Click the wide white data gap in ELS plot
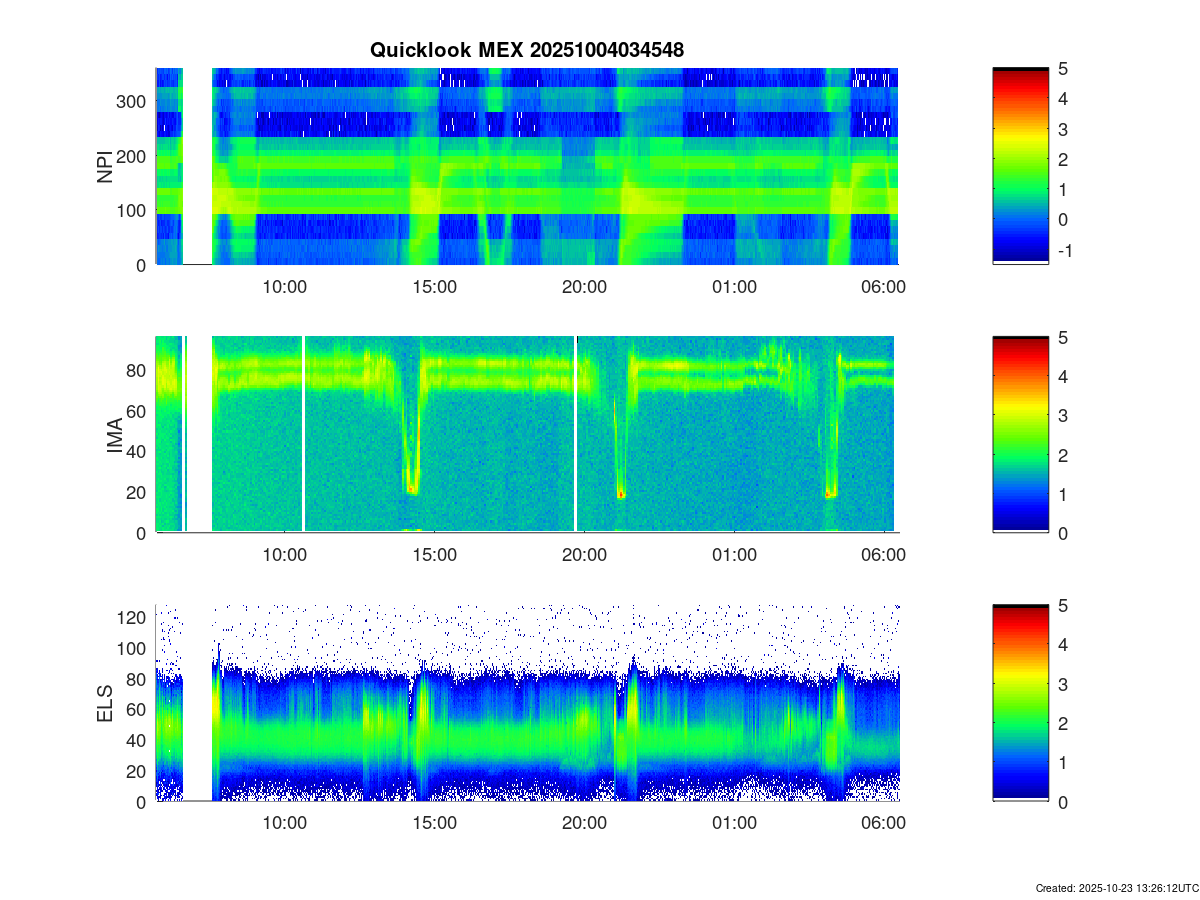1200x900 pixels. 199,702
